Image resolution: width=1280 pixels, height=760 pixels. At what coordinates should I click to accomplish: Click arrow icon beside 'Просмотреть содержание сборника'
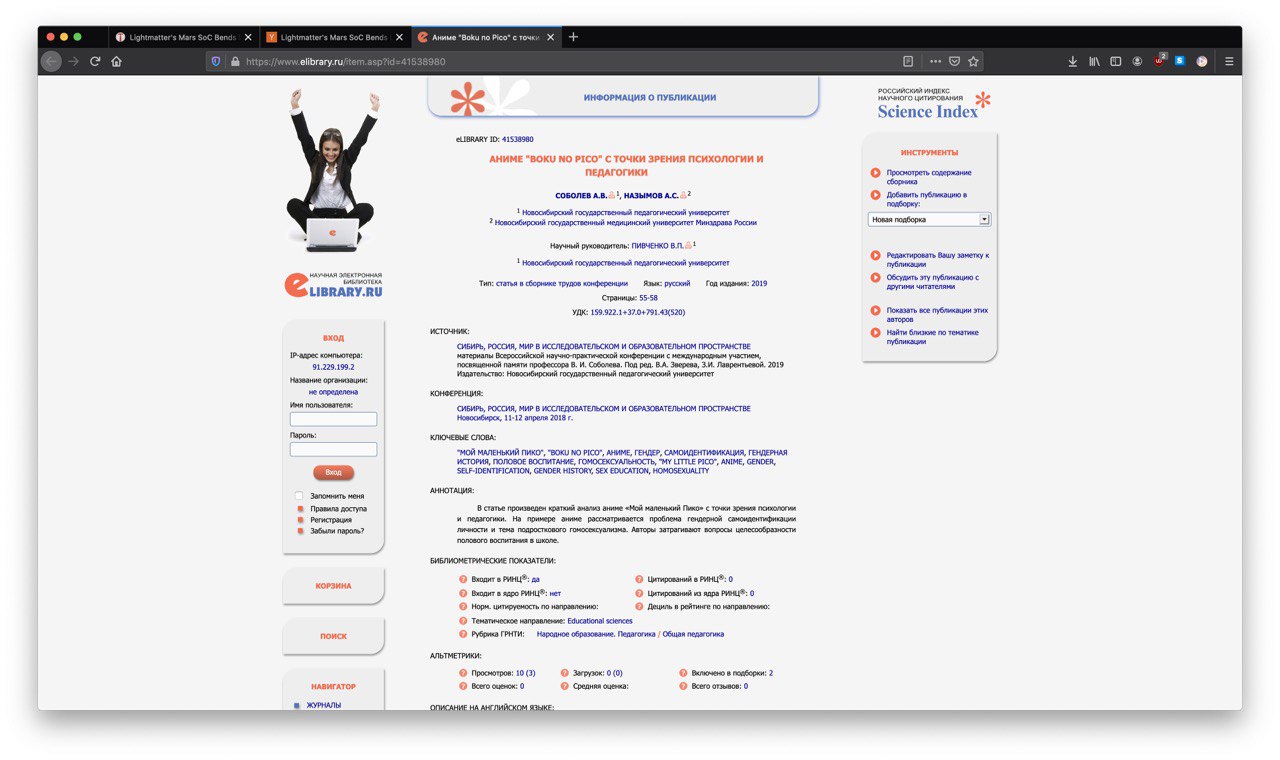875,173
